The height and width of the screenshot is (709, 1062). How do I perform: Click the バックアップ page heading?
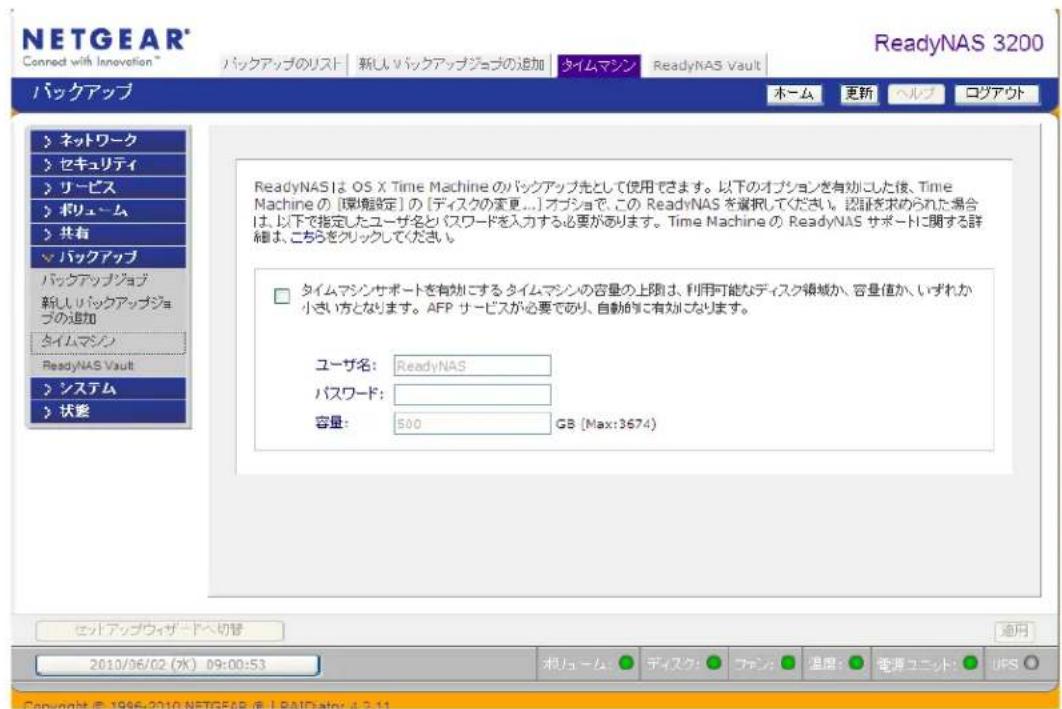pos(82,91)
